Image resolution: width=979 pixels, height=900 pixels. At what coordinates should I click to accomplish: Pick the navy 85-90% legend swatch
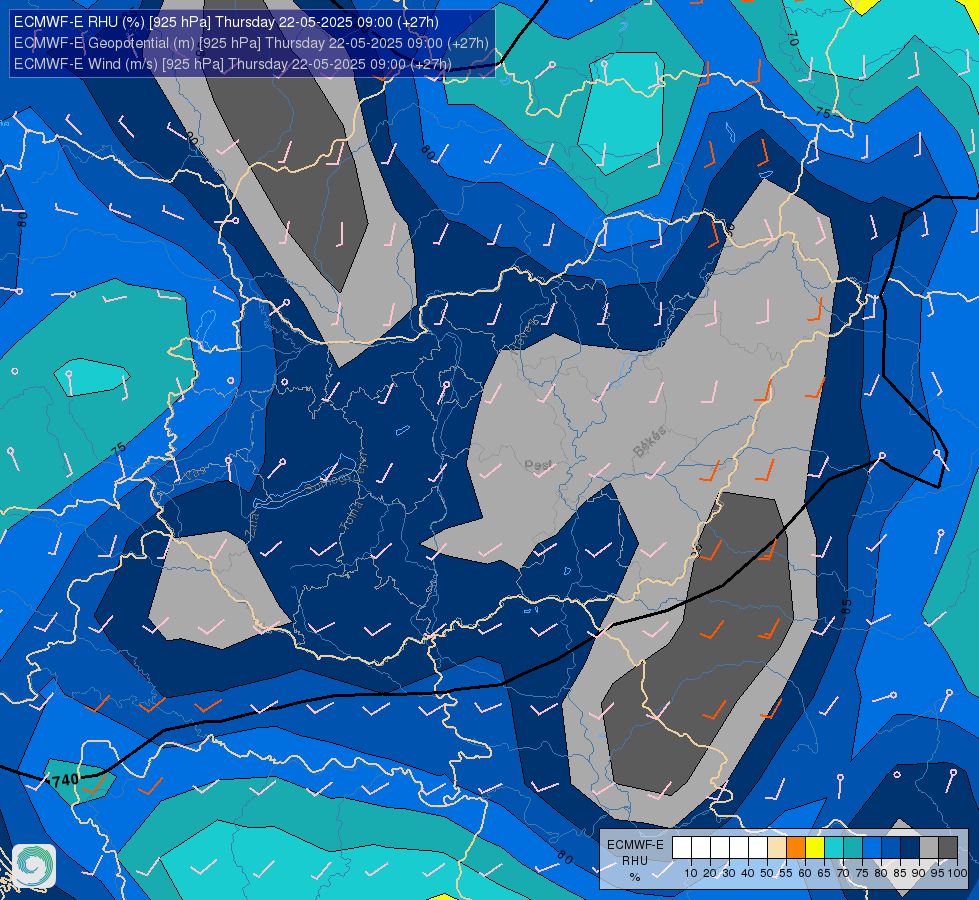(x=910, y=848)
